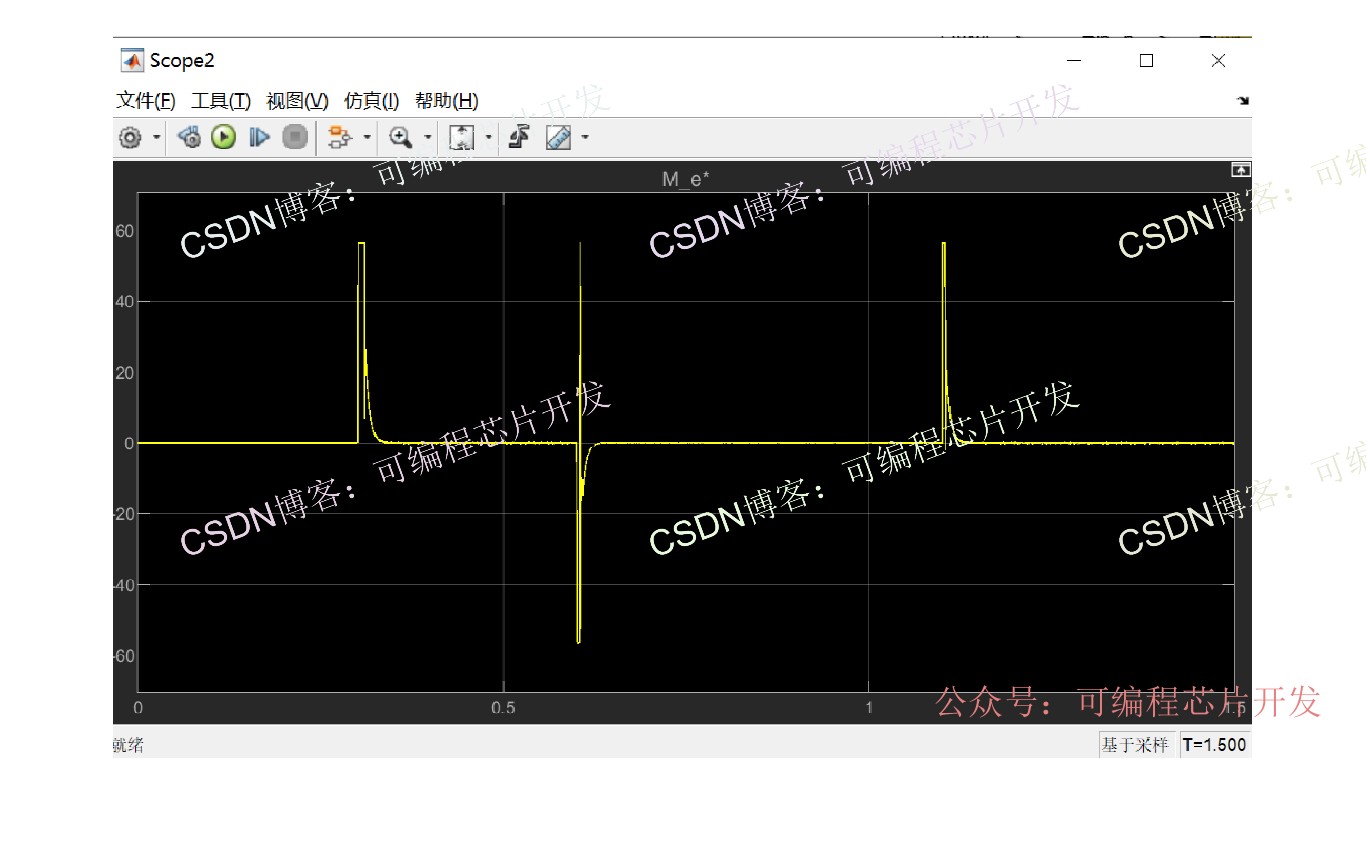1366x860 pixels.
Task: Click the Scope2 window title text
Action: (x=182, y=61)
